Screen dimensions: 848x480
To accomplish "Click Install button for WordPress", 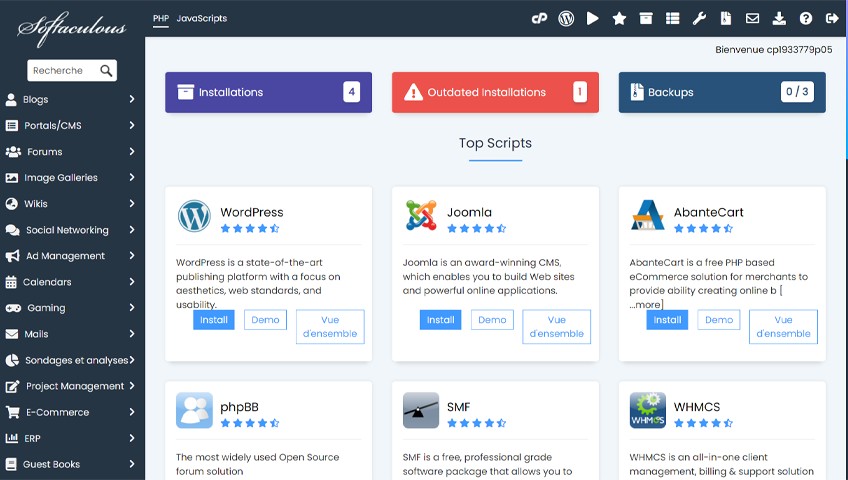I will pyautogui.click(x=213, y=320).
